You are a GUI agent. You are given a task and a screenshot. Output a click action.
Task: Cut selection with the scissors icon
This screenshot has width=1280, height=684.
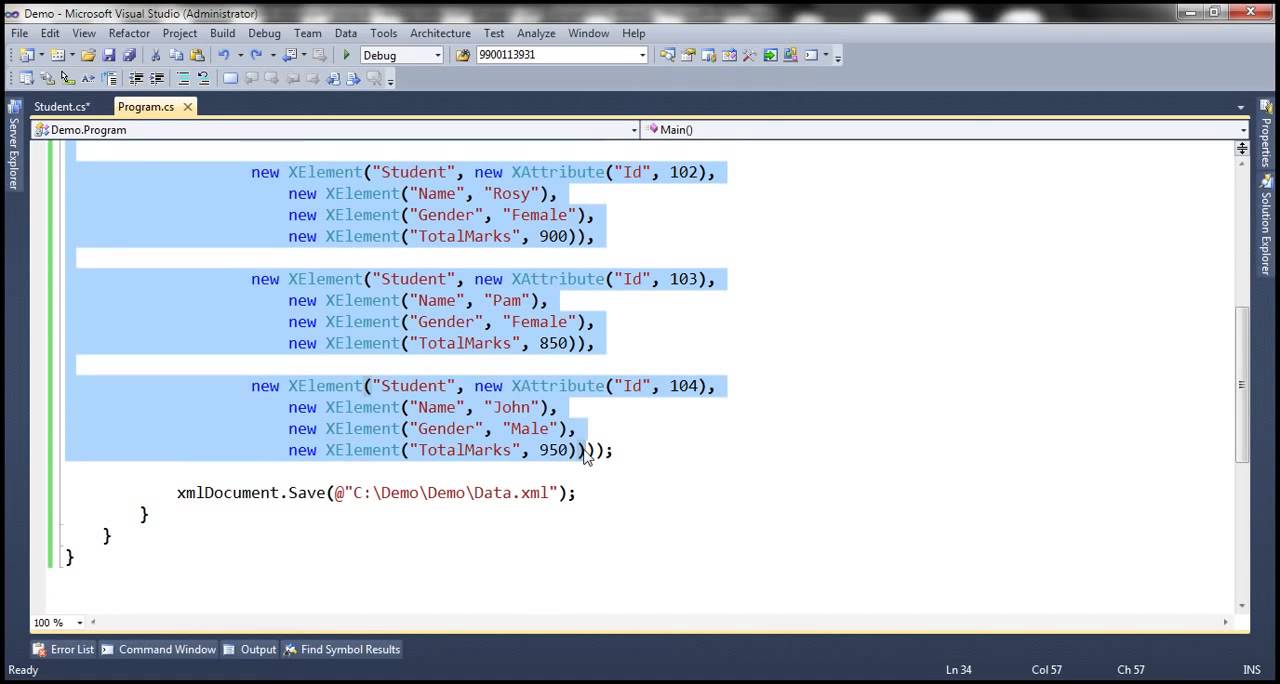click(155, 55)
